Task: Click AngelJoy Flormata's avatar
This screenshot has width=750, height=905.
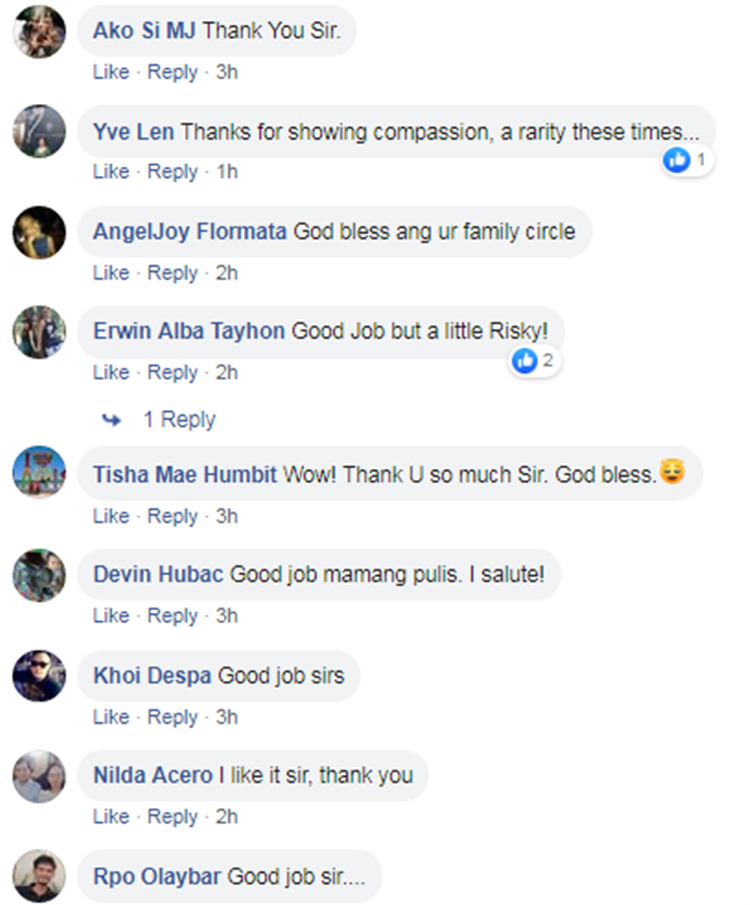Action: (x=39, y=232)
